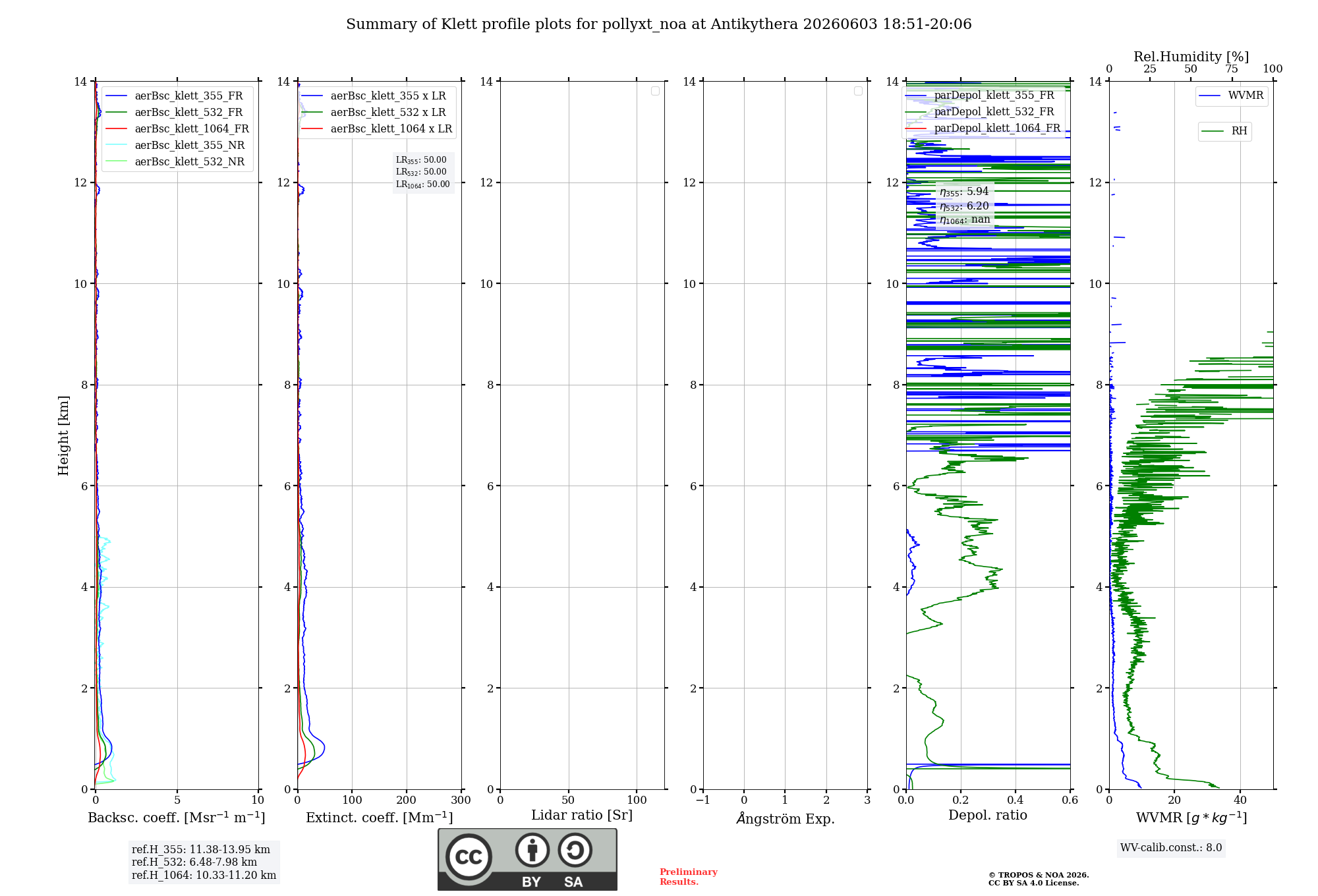Viewport: 1318px width, 896px height.
Task: Click the η532 6.20 annotation text
Action: [x=964, y=206]
